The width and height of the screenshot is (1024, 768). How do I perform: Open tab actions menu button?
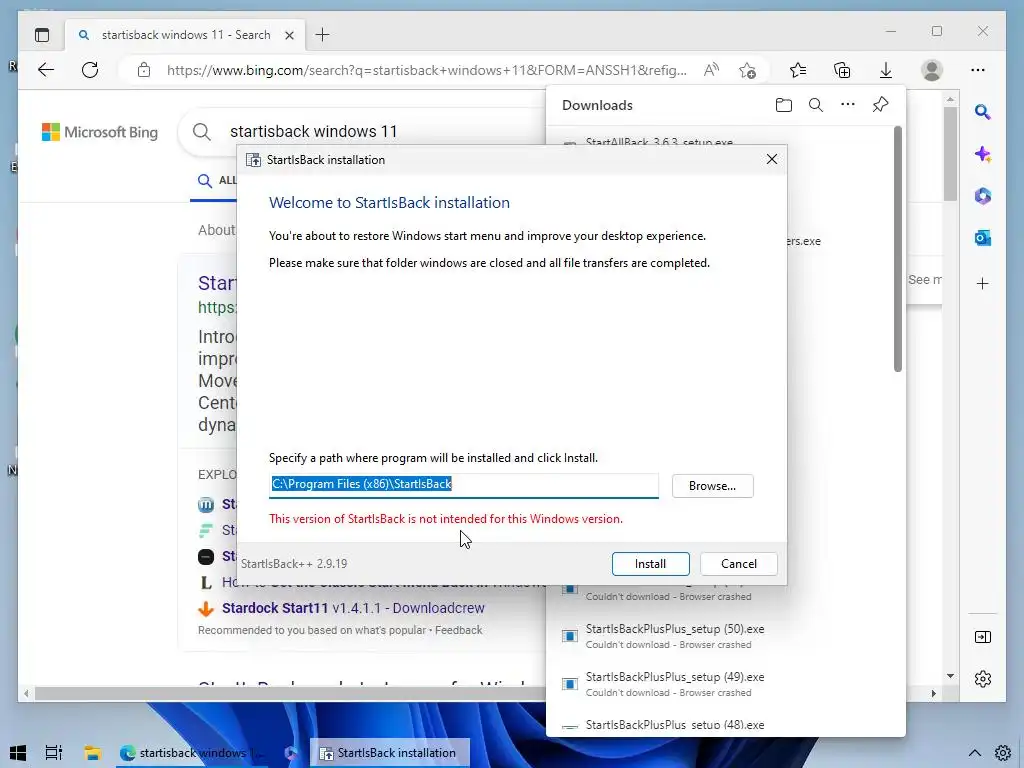[x=42, y=35]
